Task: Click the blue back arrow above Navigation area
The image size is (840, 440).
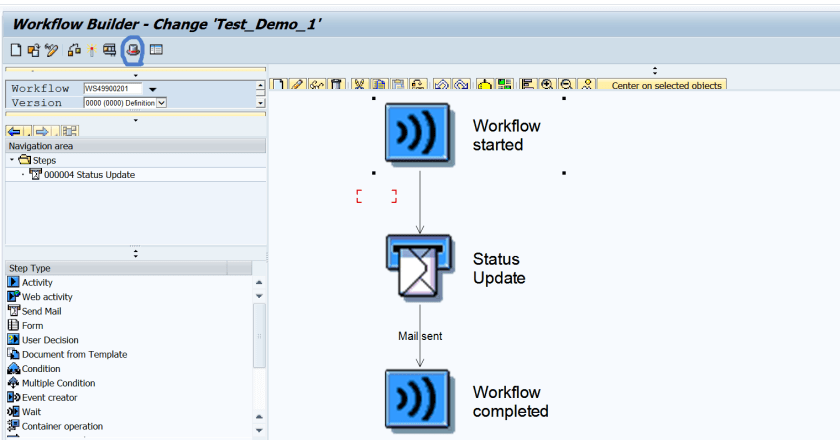Action: [x=14, y=131]
